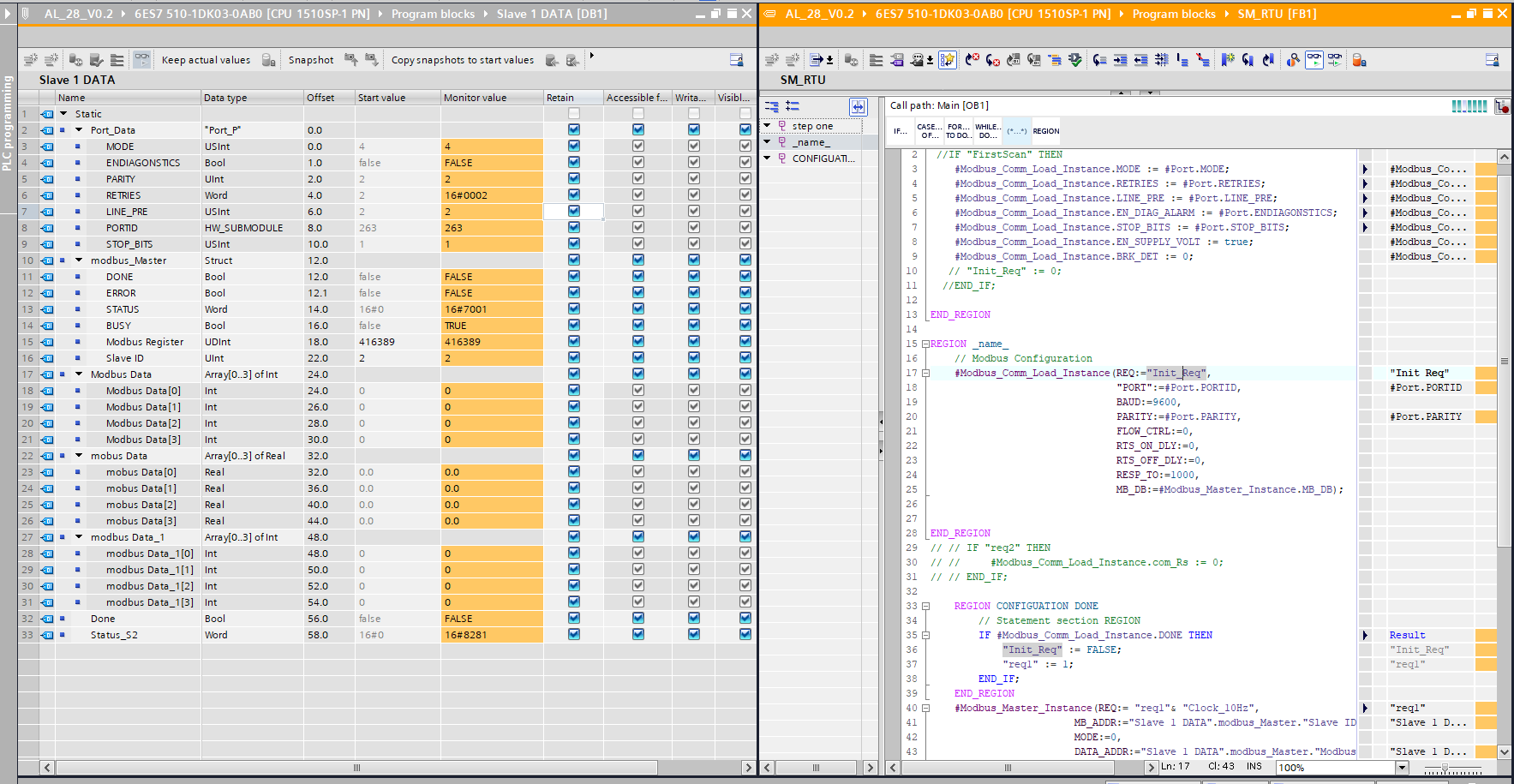Toggle Monitor all in Slave 1 DATA toolbar

click(x=142, y=60)
